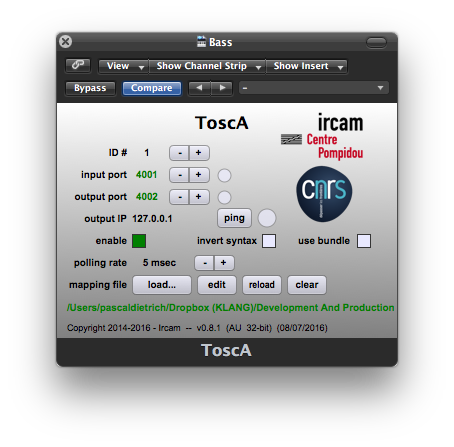Open the View dropdown menu
This screenshot has height=447, width=454.
(x=124, y=66)
